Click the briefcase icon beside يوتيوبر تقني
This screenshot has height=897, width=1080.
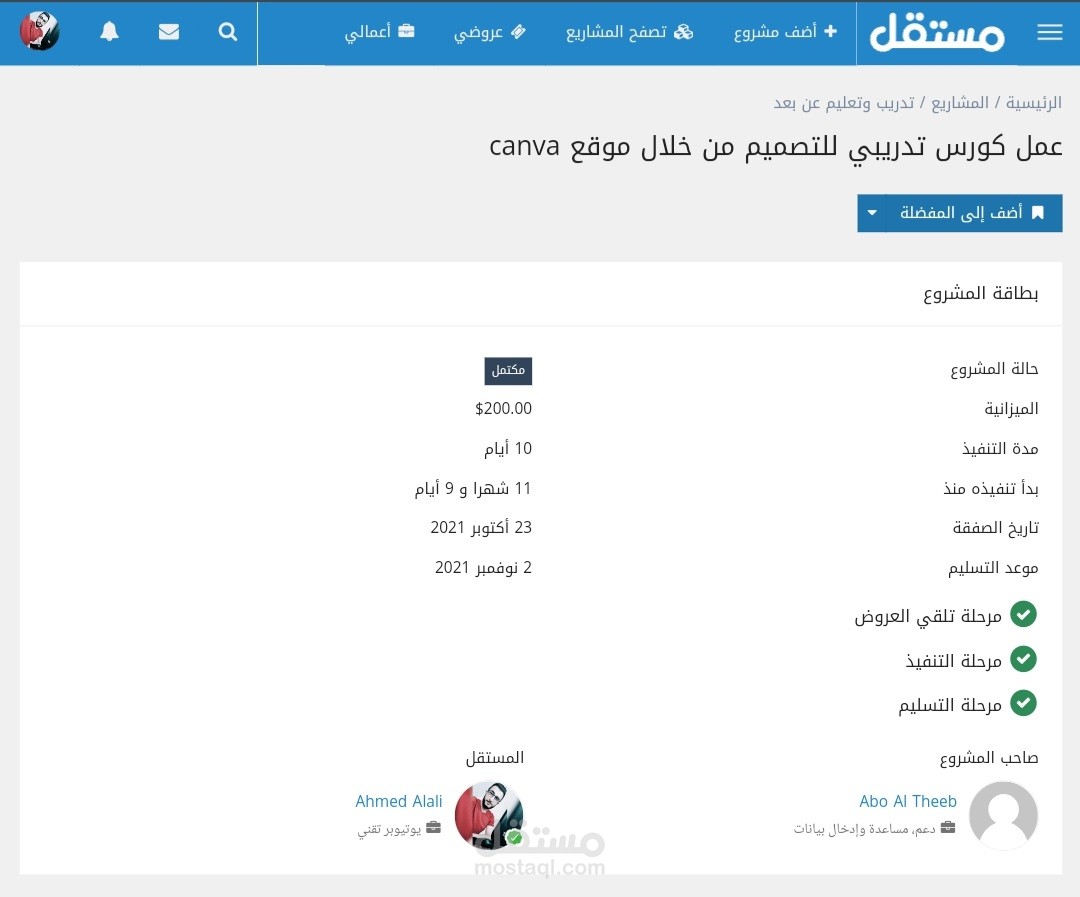433,827
